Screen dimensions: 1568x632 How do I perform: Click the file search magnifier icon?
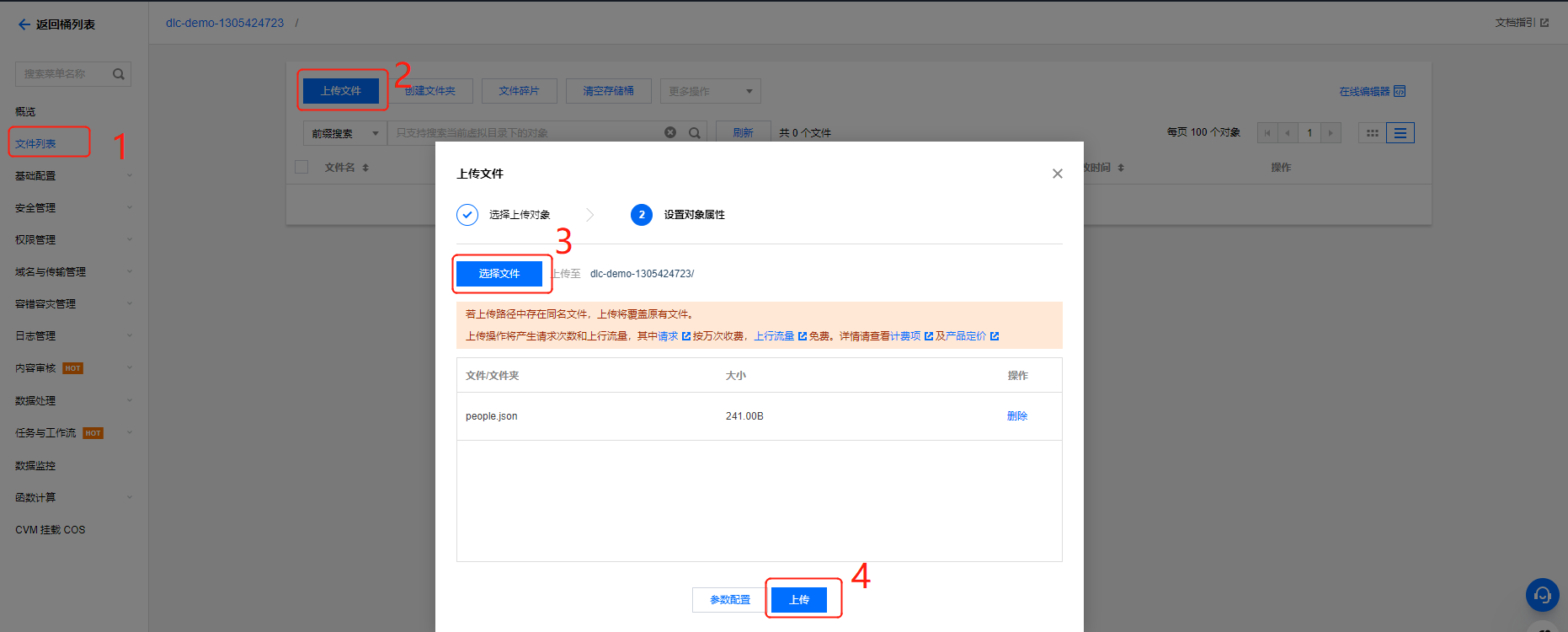(x=695, y=132)
